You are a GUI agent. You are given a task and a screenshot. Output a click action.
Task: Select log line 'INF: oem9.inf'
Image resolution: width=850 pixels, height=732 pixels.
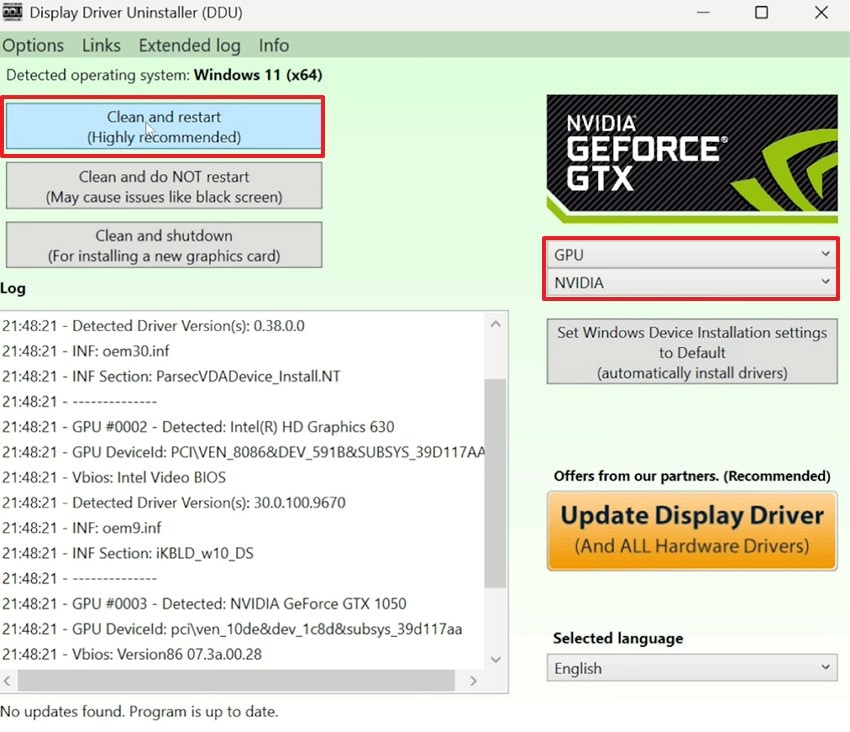(x=82, y=528)
